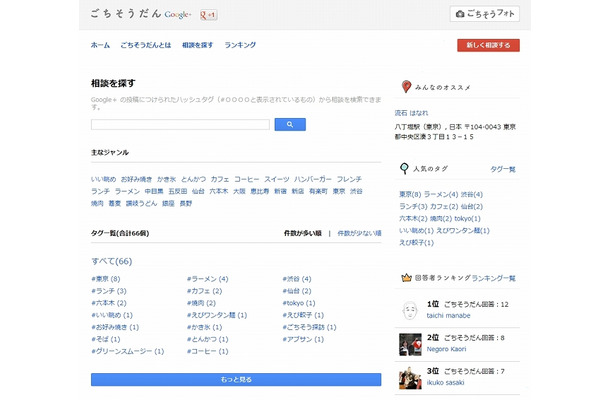610x400 pixels.
Task: Open the #渋谷 (4) tag
Action: pyautogui.click(x=297, y=279)
